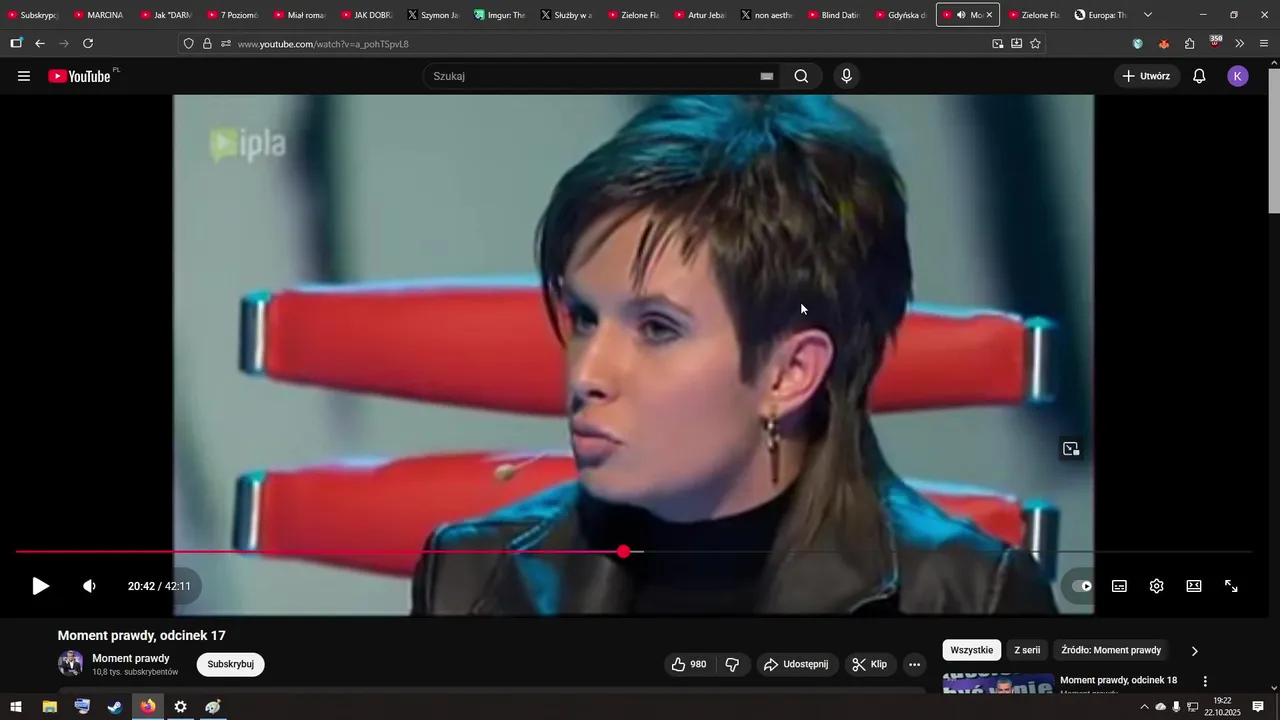
Task: Mute the playing tab speaker icon
Action: pyautogui.click(x=961, y=15)
